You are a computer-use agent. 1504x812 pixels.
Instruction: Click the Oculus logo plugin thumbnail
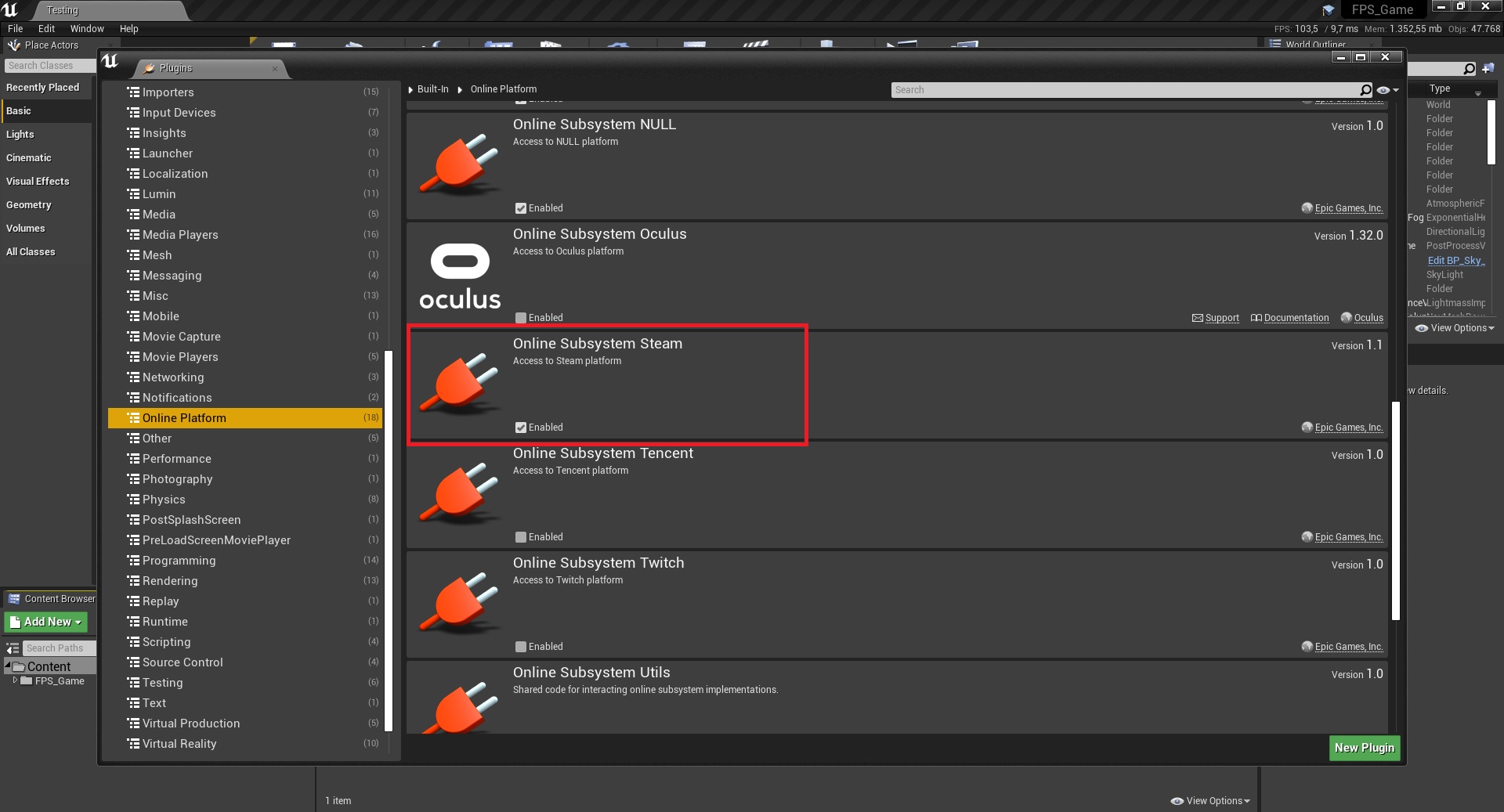coord(460,276)
